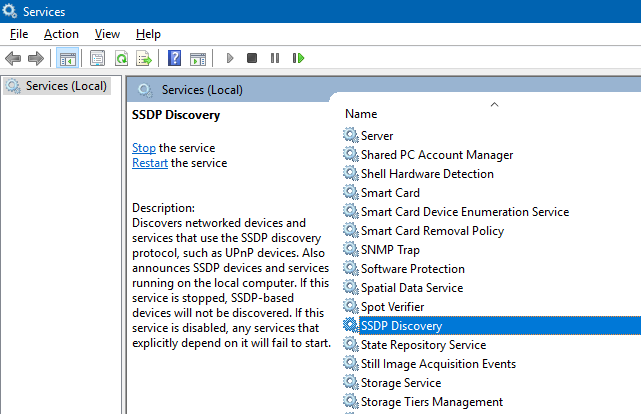This screenshot has width=641, height=414.
Task: Open the File menu
Action: point(18,34)
